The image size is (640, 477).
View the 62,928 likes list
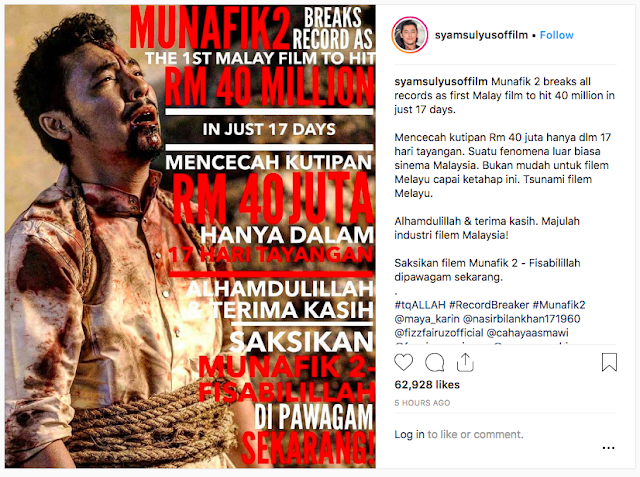pos(427,384)
